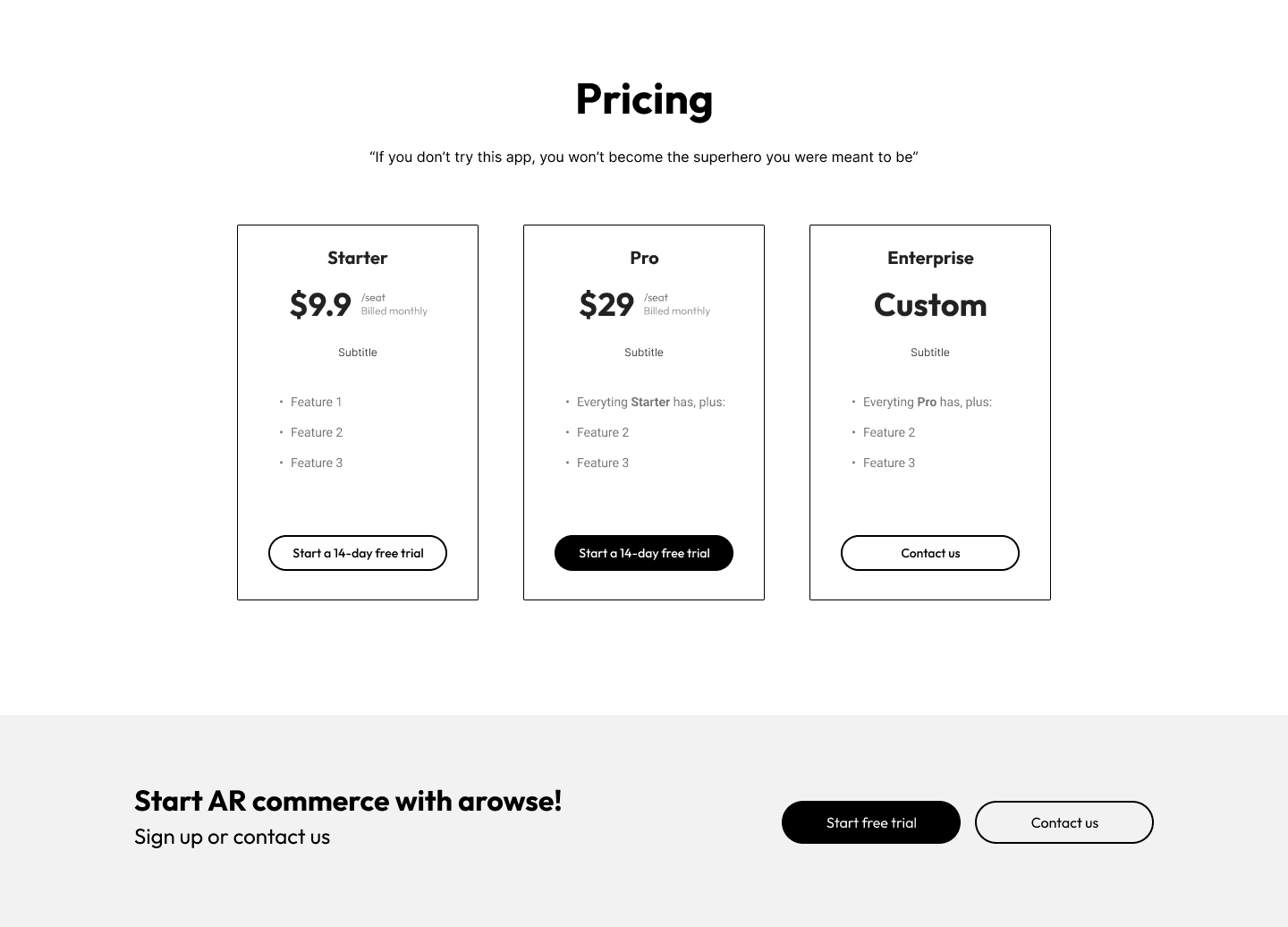1288x927 pixels.
Task: Click Contact us in the Enterprise card
Action: pos(930,553)
